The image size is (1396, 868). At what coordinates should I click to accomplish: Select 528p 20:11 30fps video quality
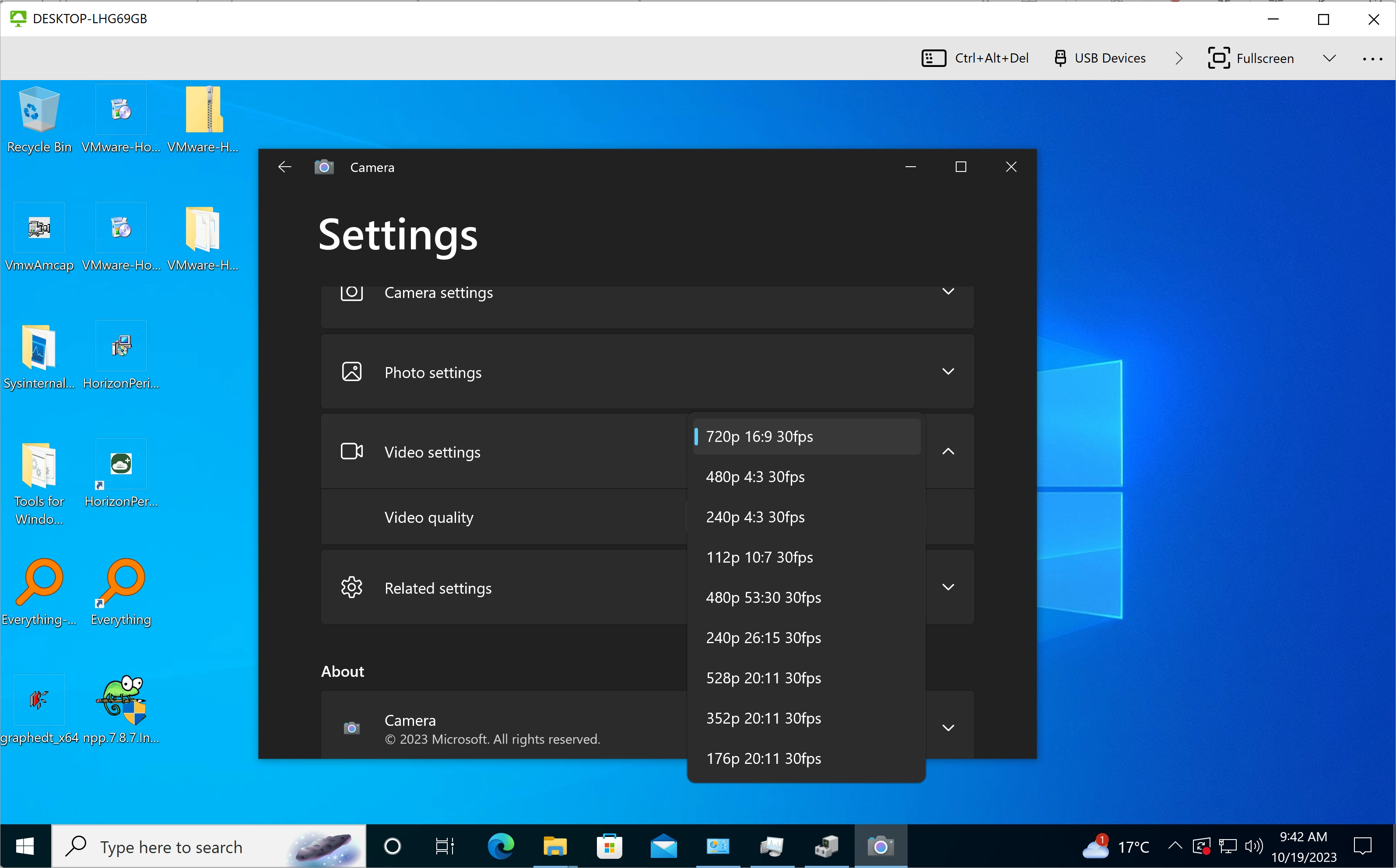click(763, 678)
